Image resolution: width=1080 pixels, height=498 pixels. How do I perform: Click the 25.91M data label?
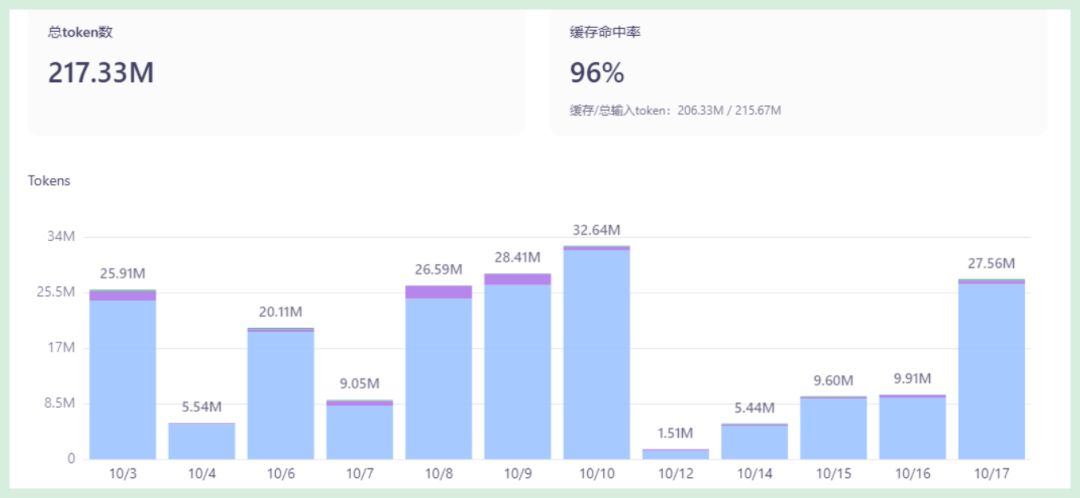pos(123,273)
